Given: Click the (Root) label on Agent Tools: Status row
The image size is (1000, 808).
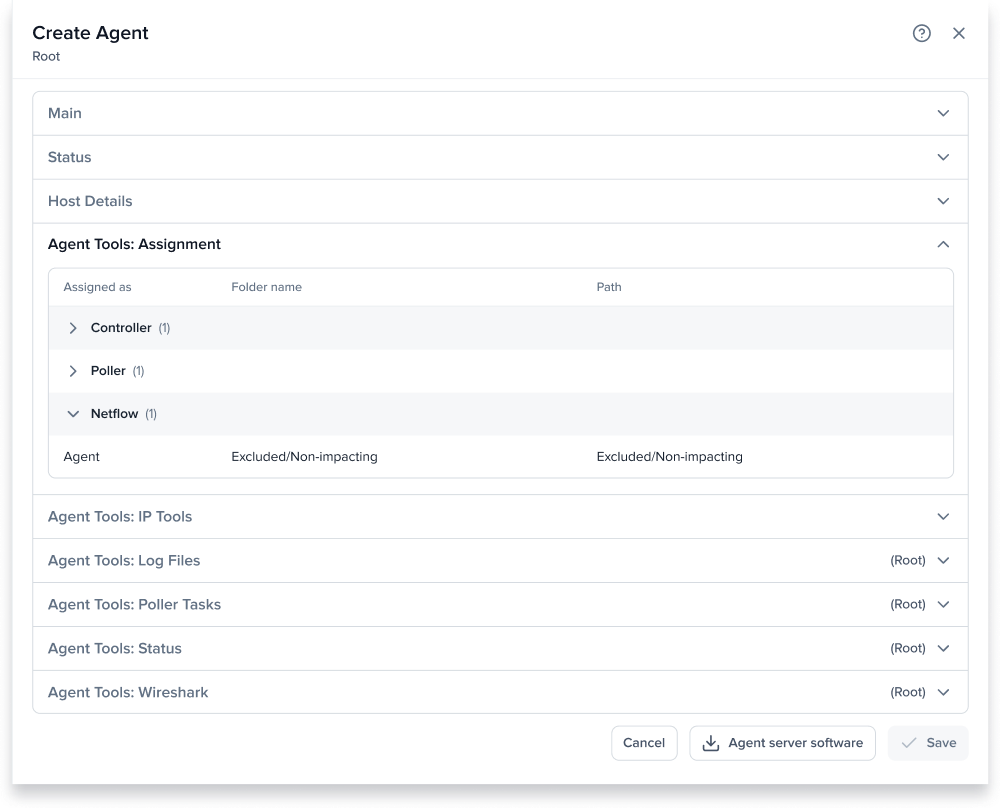Looking at the screenshot, I should click(908, 649).
